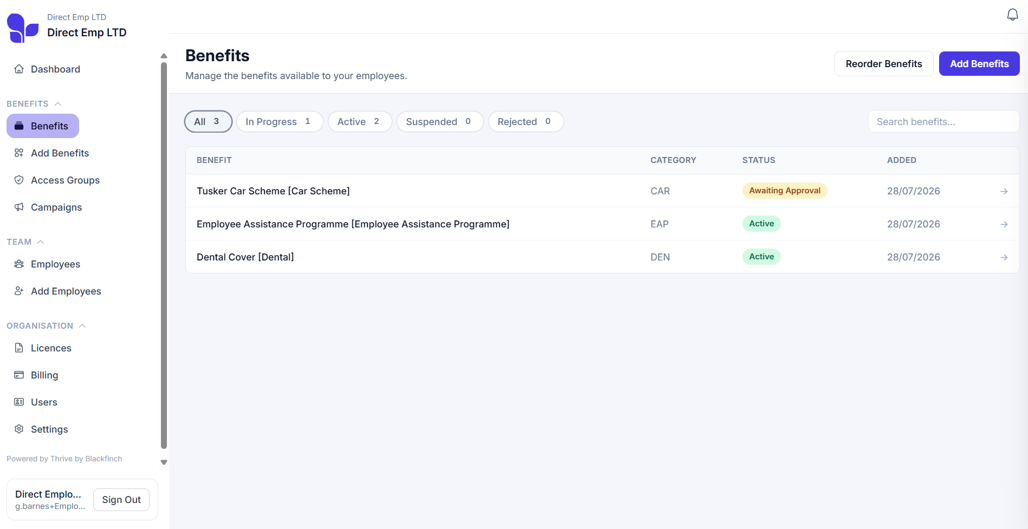Click the Add Employees person-plus icon
Screen dimensions: 1028x529
point(19,291)
